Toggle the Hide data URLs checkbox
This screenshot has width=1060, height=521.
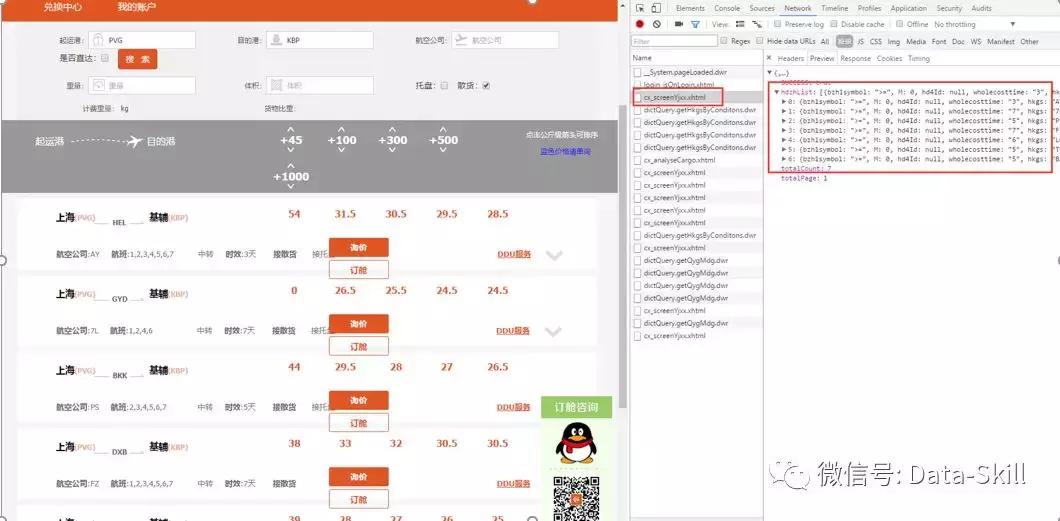(760, 41)
